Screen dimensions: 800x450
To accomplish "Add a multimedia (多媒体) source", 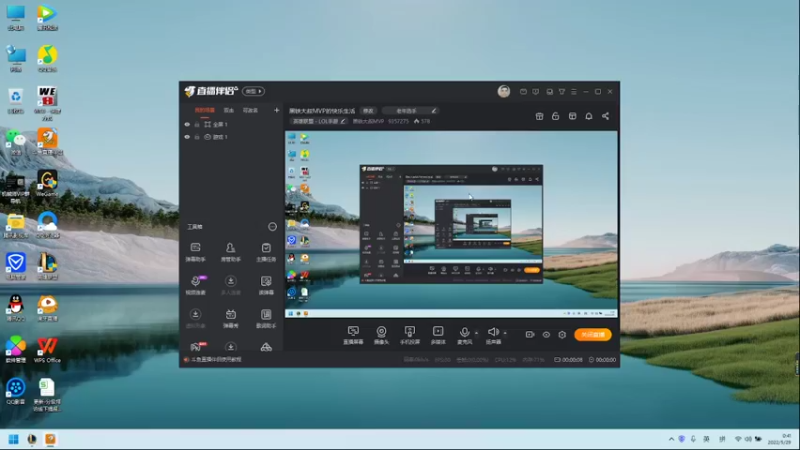I will click(x=438, y=335).
